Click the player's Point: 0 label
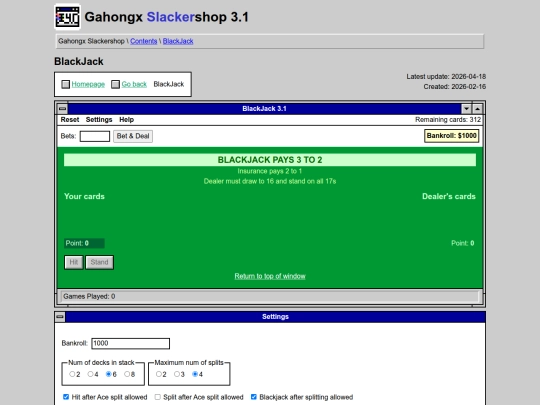 coord(84,243)
